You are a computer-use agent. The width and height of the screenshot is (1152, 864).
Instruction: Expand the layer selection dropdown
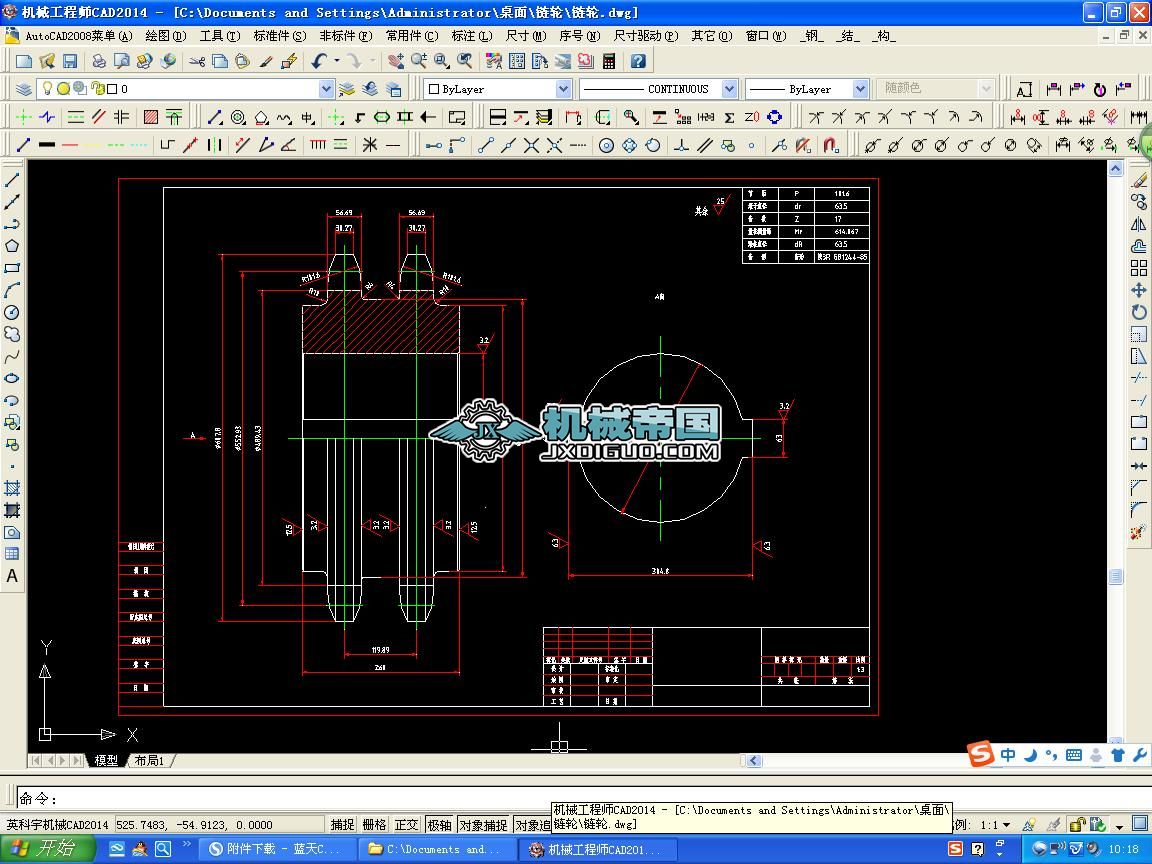point(326,89)
